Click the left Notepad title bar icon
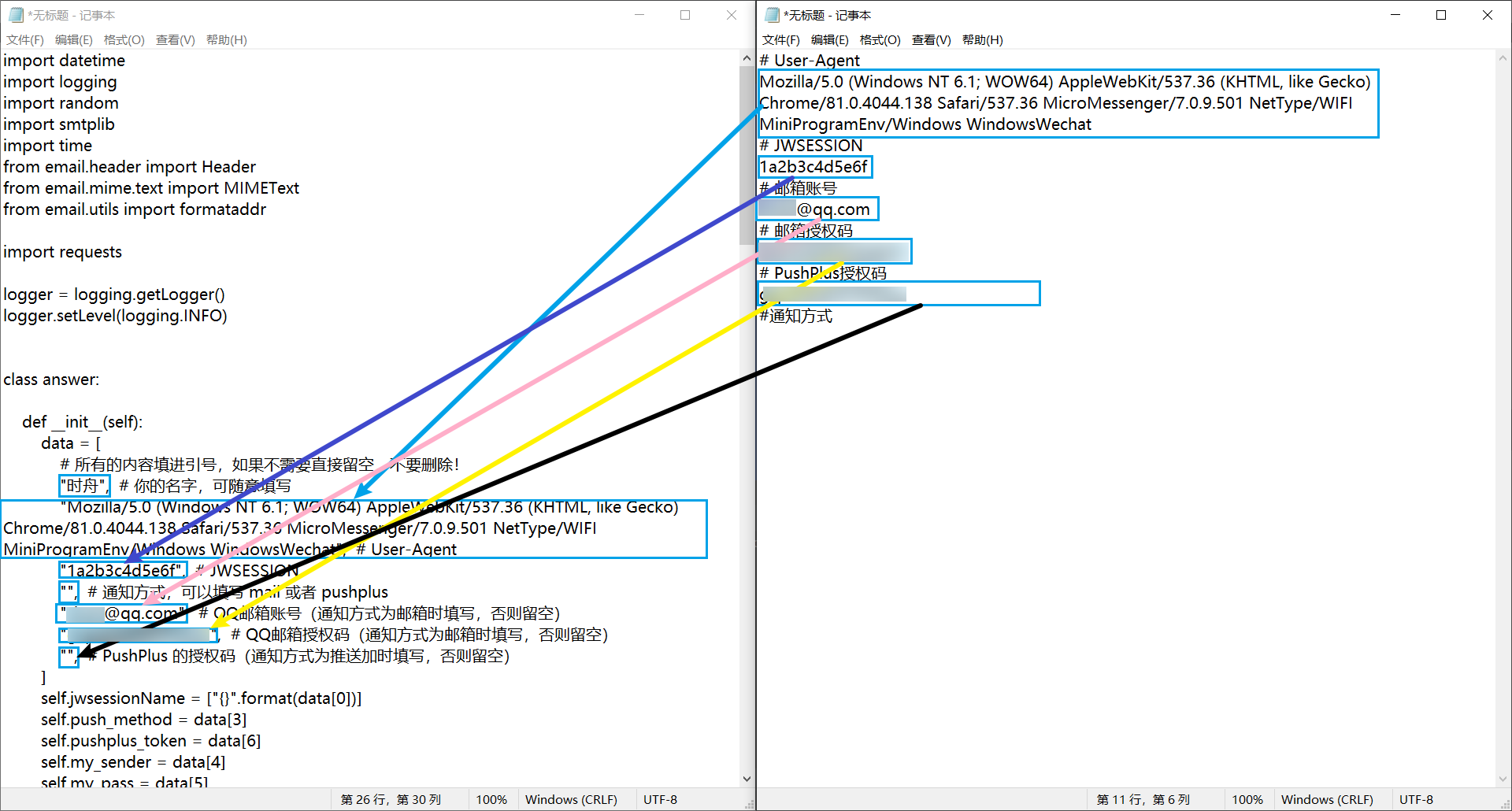Image resolution: width=1512 pixels, height=811 pixels. click(x=16, y=15)
